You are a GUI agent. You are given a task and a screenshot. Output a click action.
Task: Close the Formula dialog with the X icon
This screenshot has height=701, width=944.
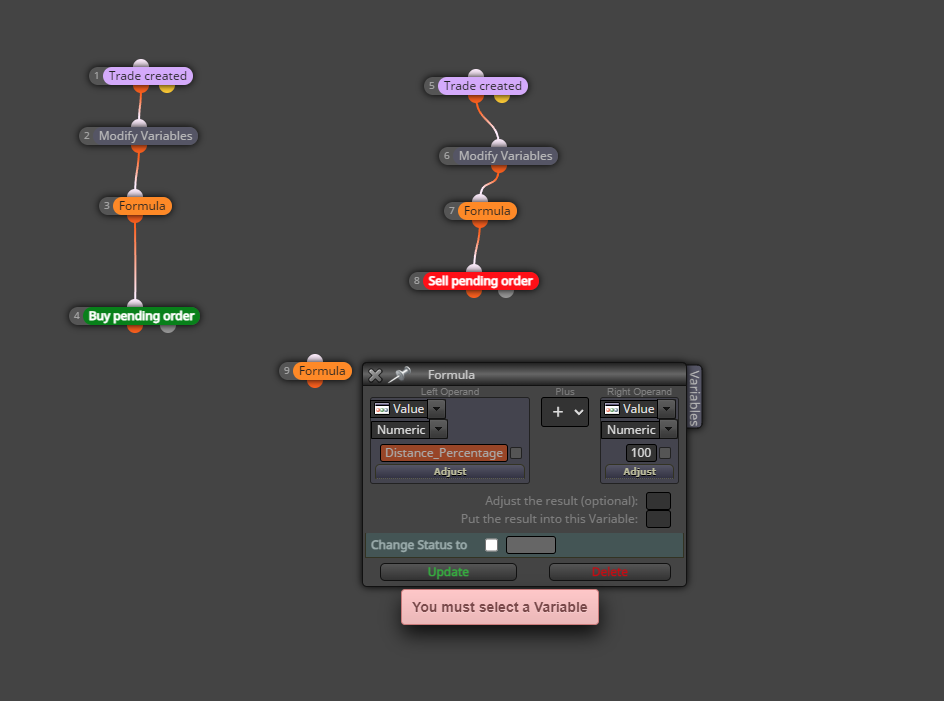(x=375, y=375)
